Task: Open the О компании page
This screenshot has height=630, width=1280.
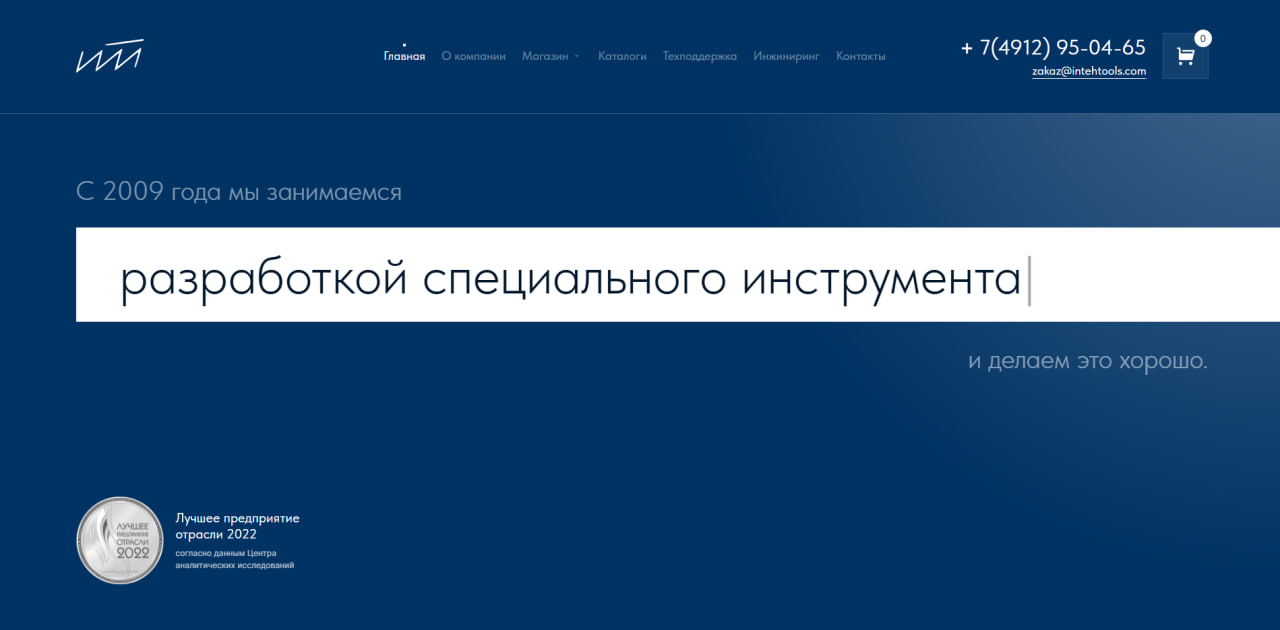Action: 473,56
